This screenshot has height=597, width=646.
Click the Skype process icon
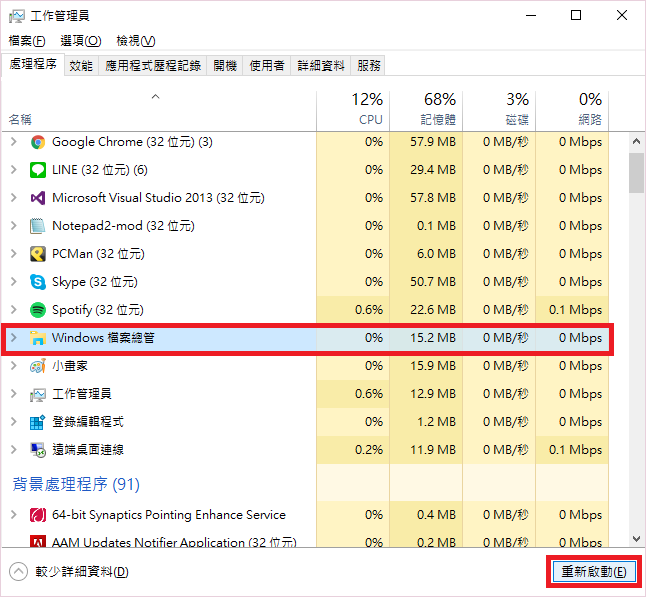point(38,282)
